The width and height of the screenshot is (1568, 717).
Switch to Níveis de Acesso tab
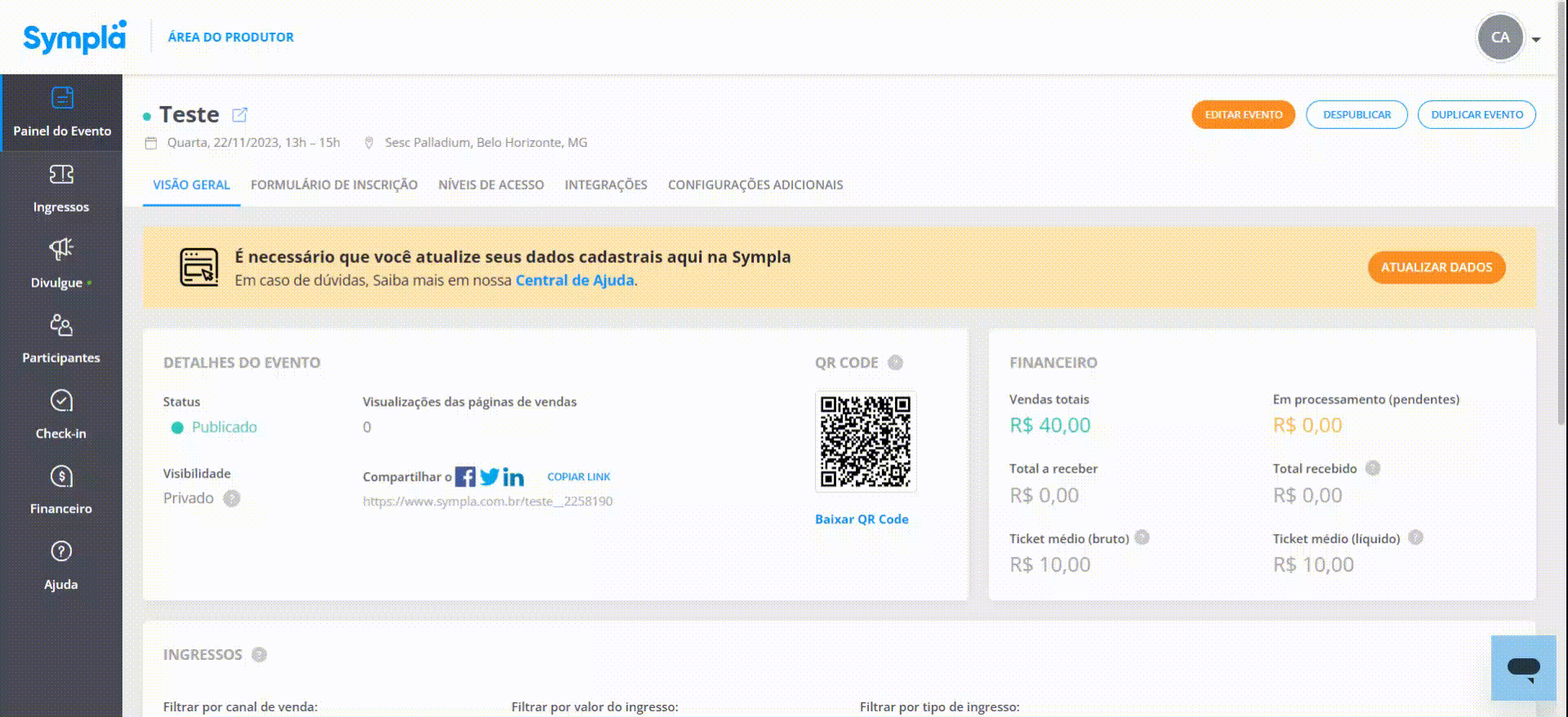coord(491,185)
